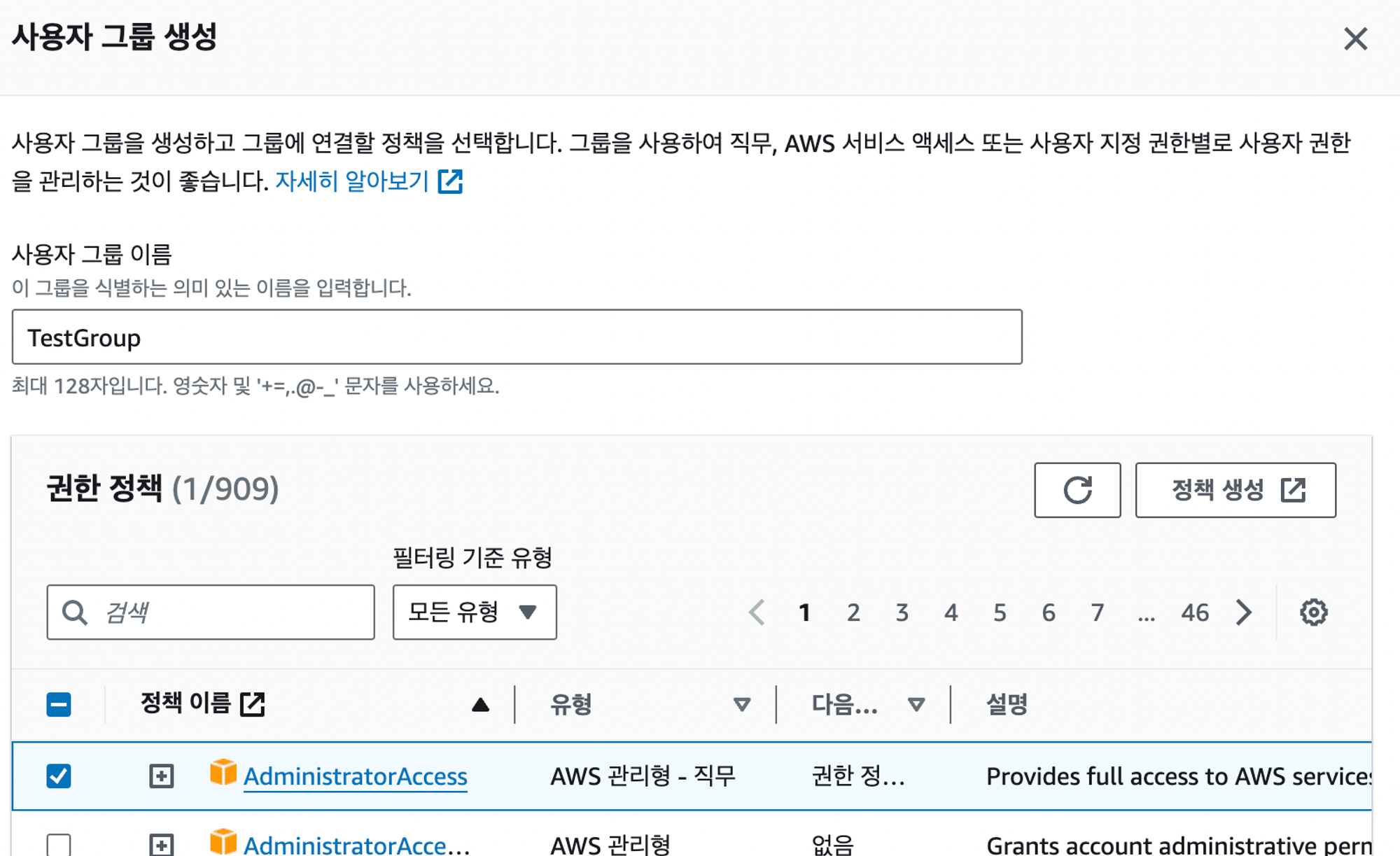Click external link icon next to 정책 이름
This screenshot has width=1400, height=856.
click(253, 704)
